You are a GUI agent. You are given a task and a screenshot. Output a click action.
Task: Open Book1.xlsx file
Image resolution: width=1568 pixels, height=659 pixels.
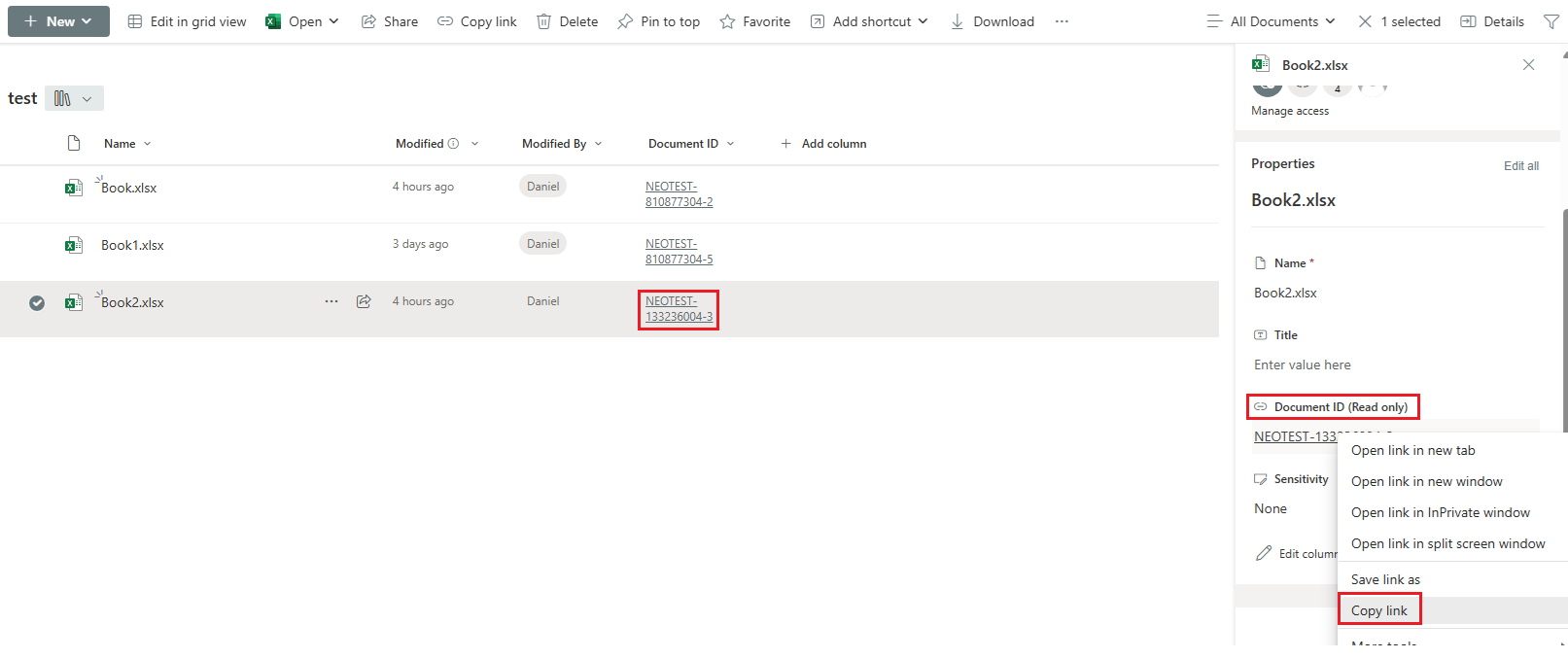132,245
